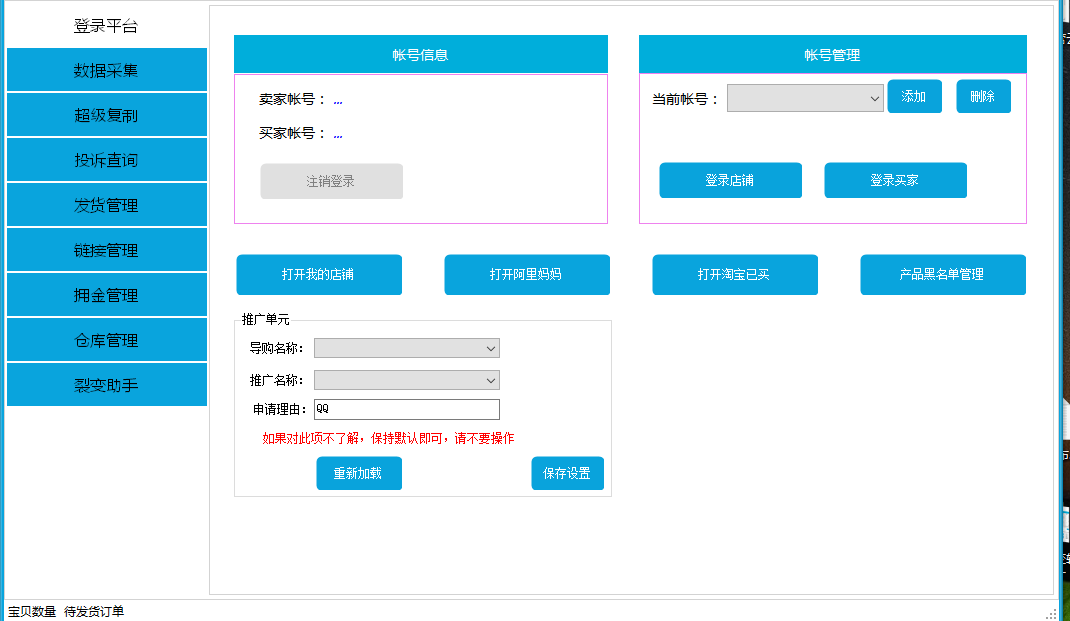
Task: Open 链接管理 from the sidebar
Action: [106, 250]
